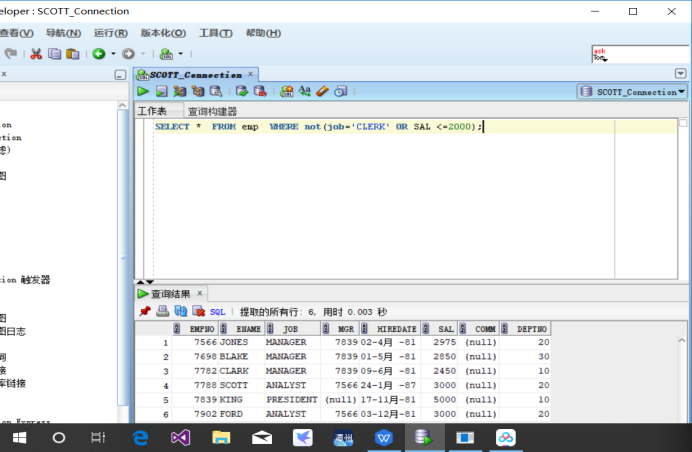Open the 导航(N) menu
692x452 pixels.
[64, 33]
